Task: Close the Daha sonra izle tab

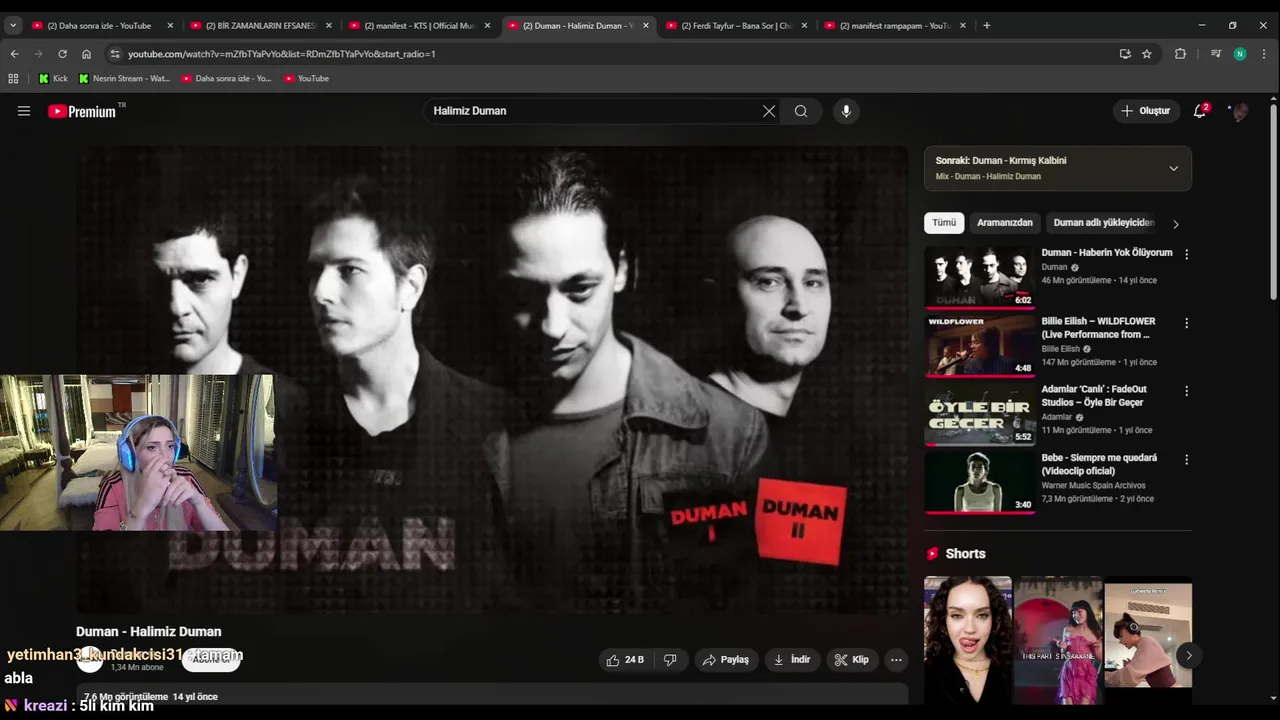Action: pyautogui.click(x=170, y=26)
